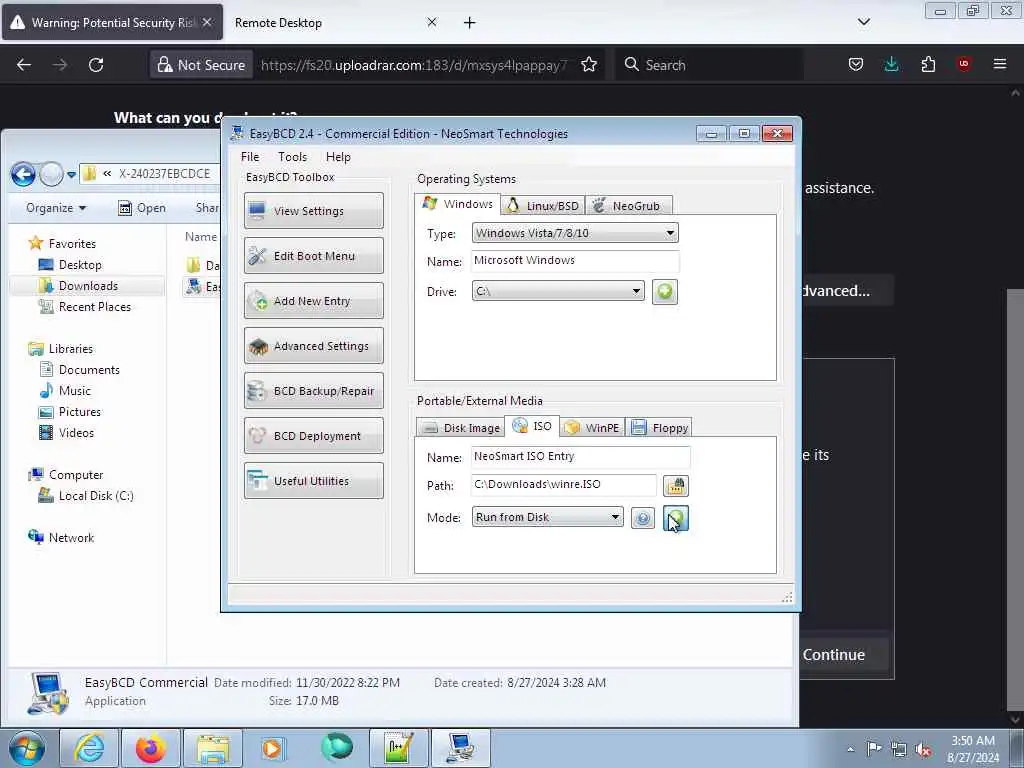
Task: Click browser Back arrow
Action: [x=24, y=65]
